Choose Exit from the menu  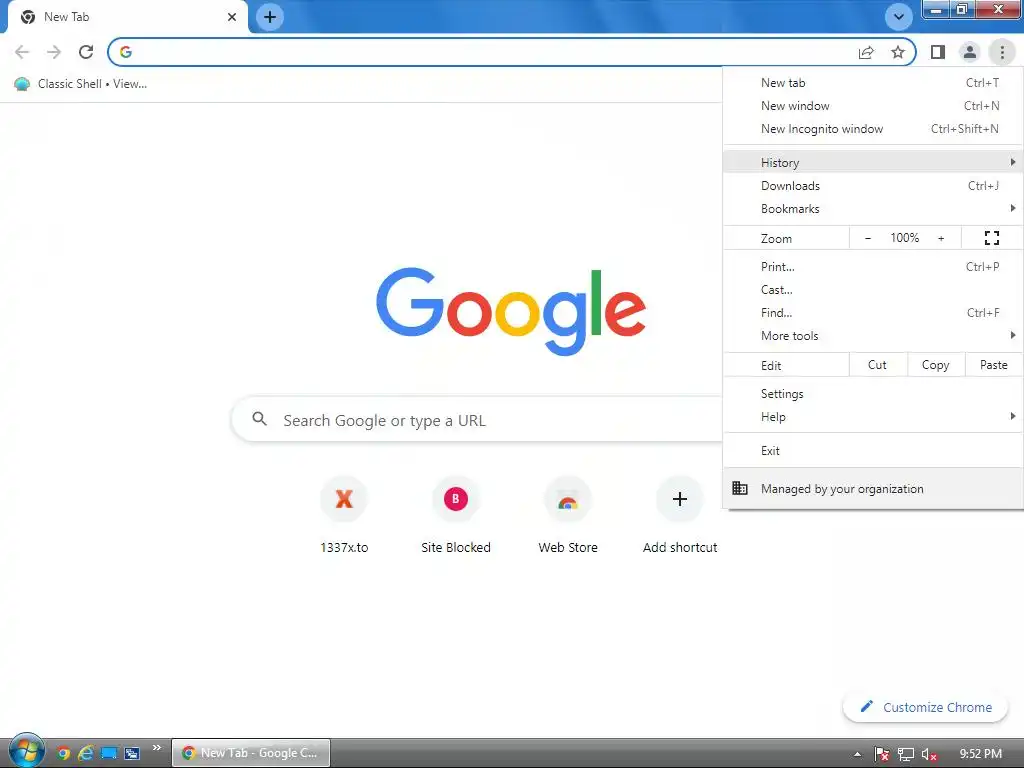tap(873, 451)
